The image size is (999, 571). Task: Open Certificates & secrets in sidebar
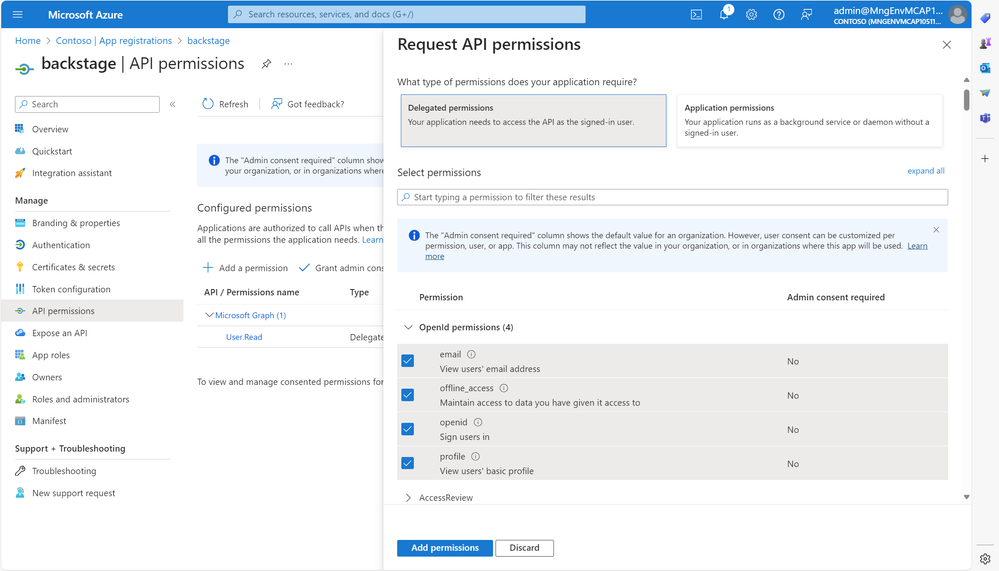point(73,267)
